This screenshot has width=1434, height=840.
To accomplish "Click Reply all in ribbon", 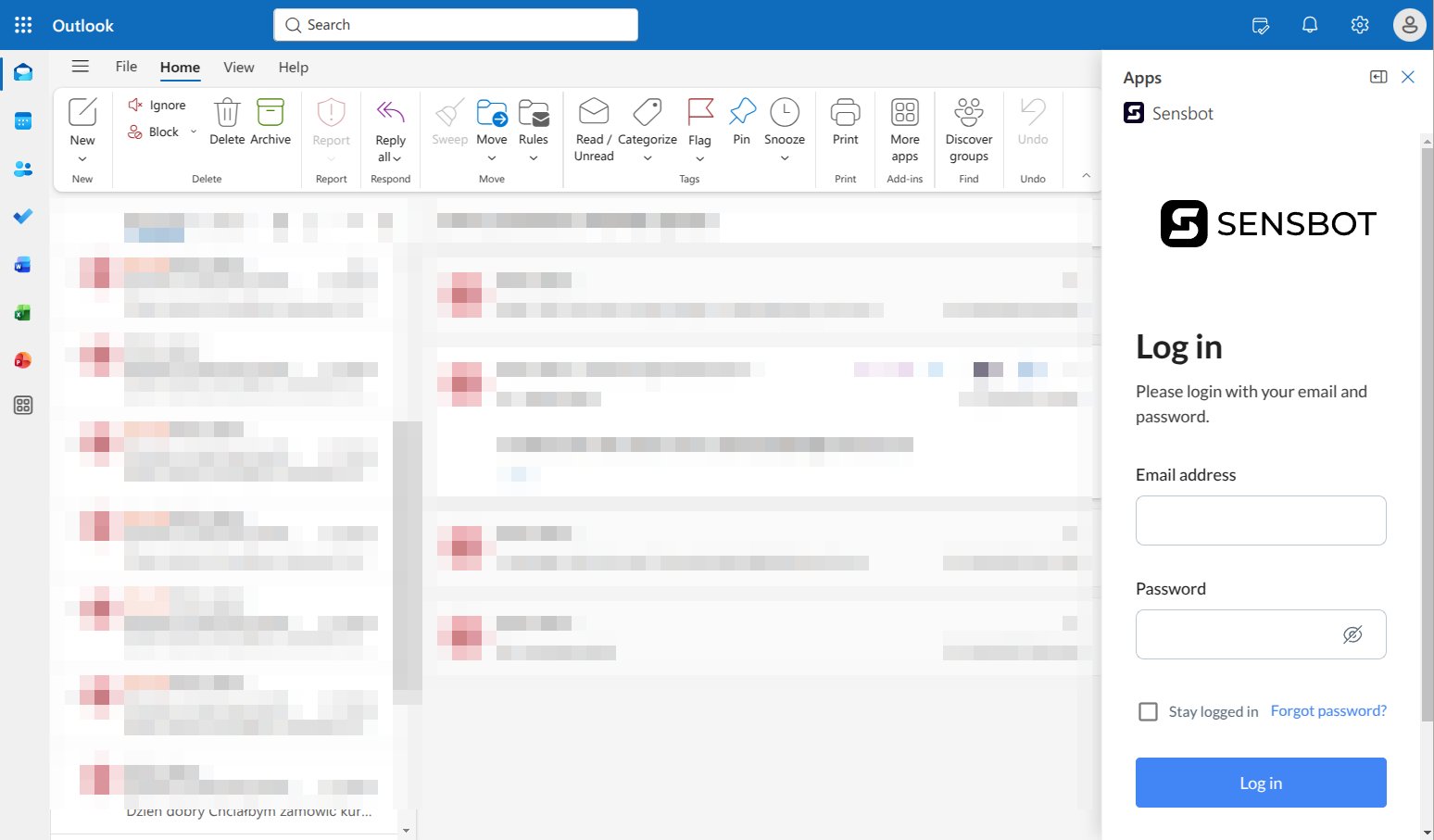I will coord(390,129).
